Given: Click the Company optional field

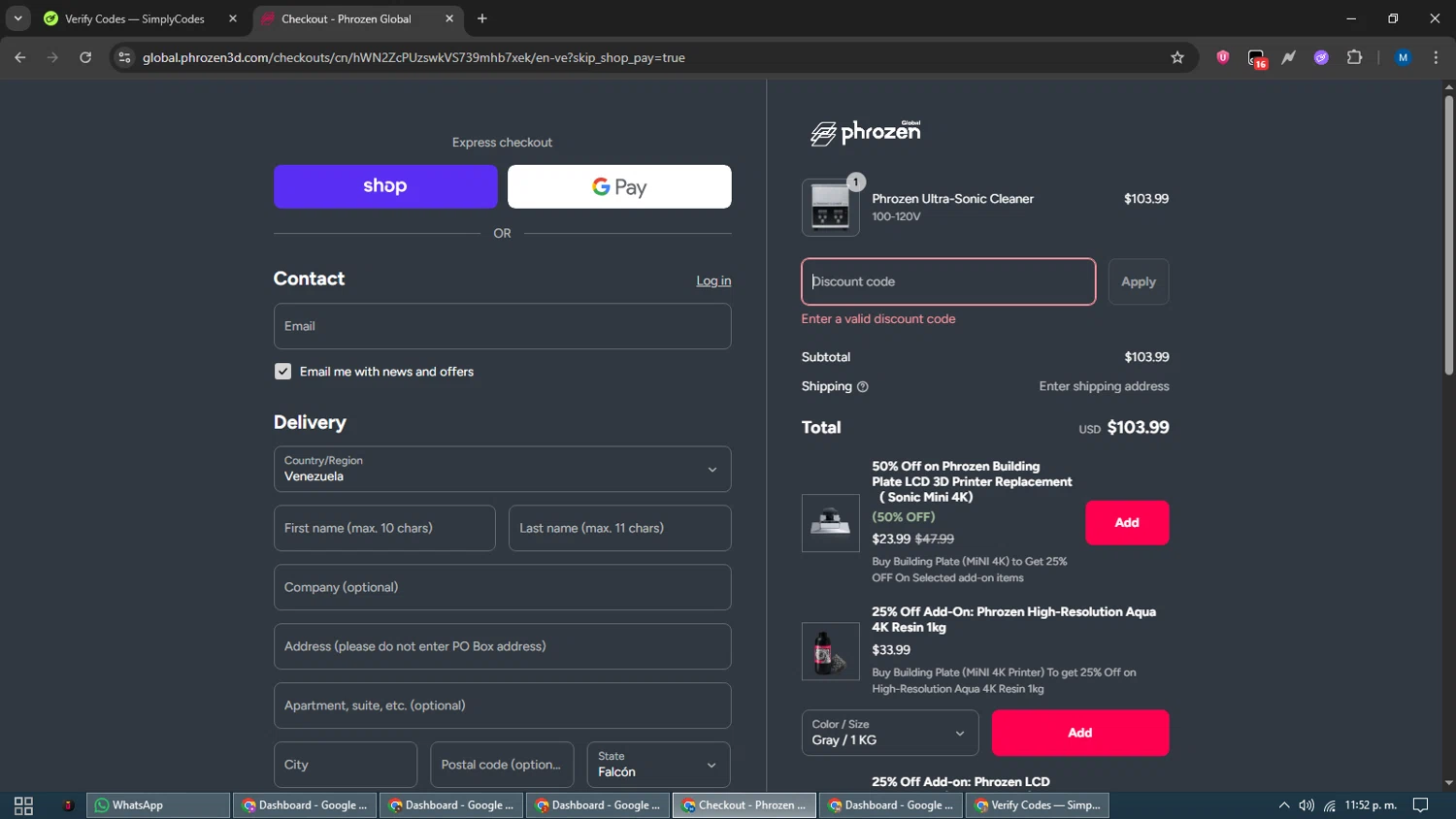Looking at the screenshot, I should [502, 587].
